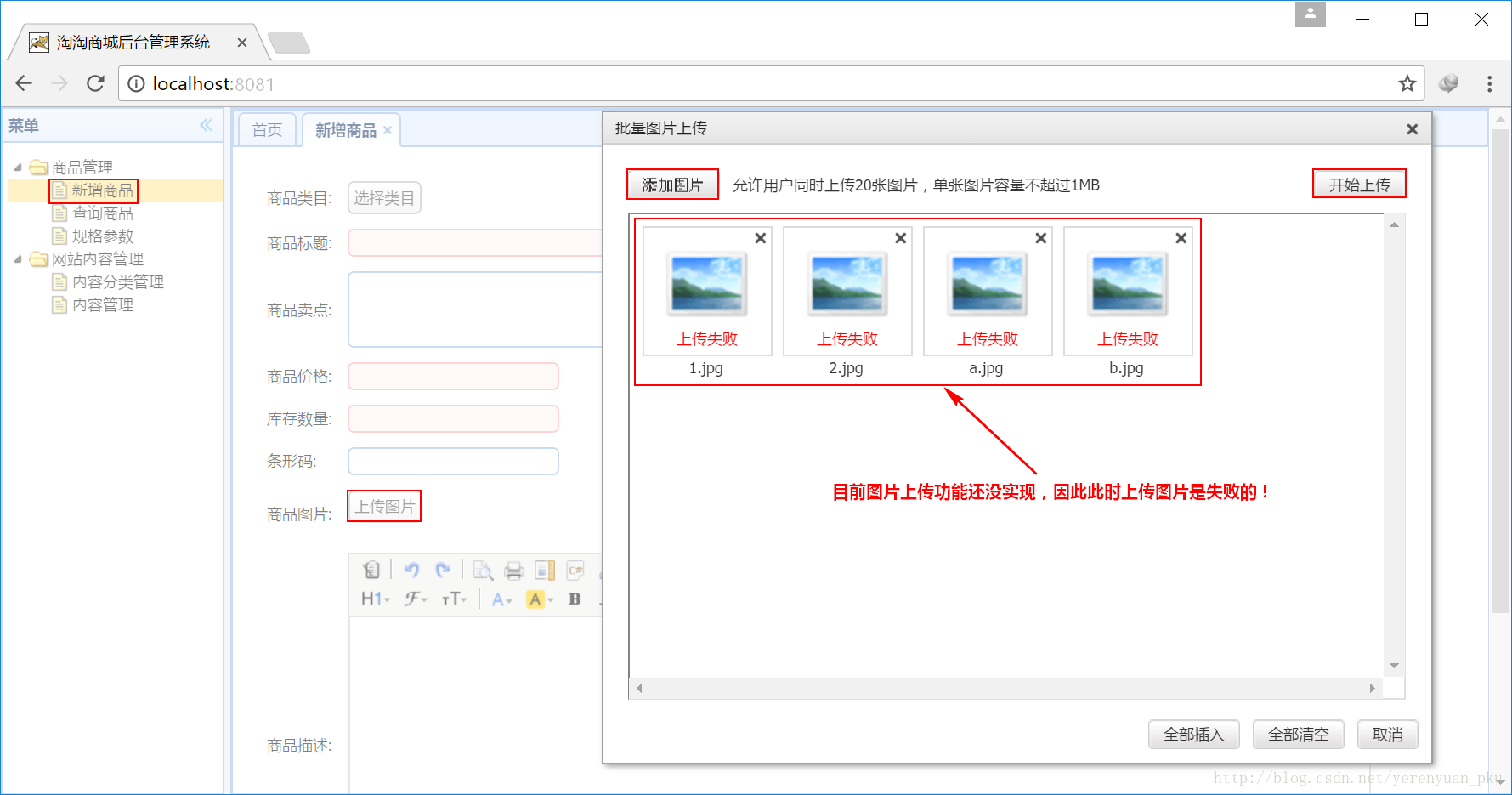Click the undo icon in the editor
1512x795 pixels.
point(412,571)
